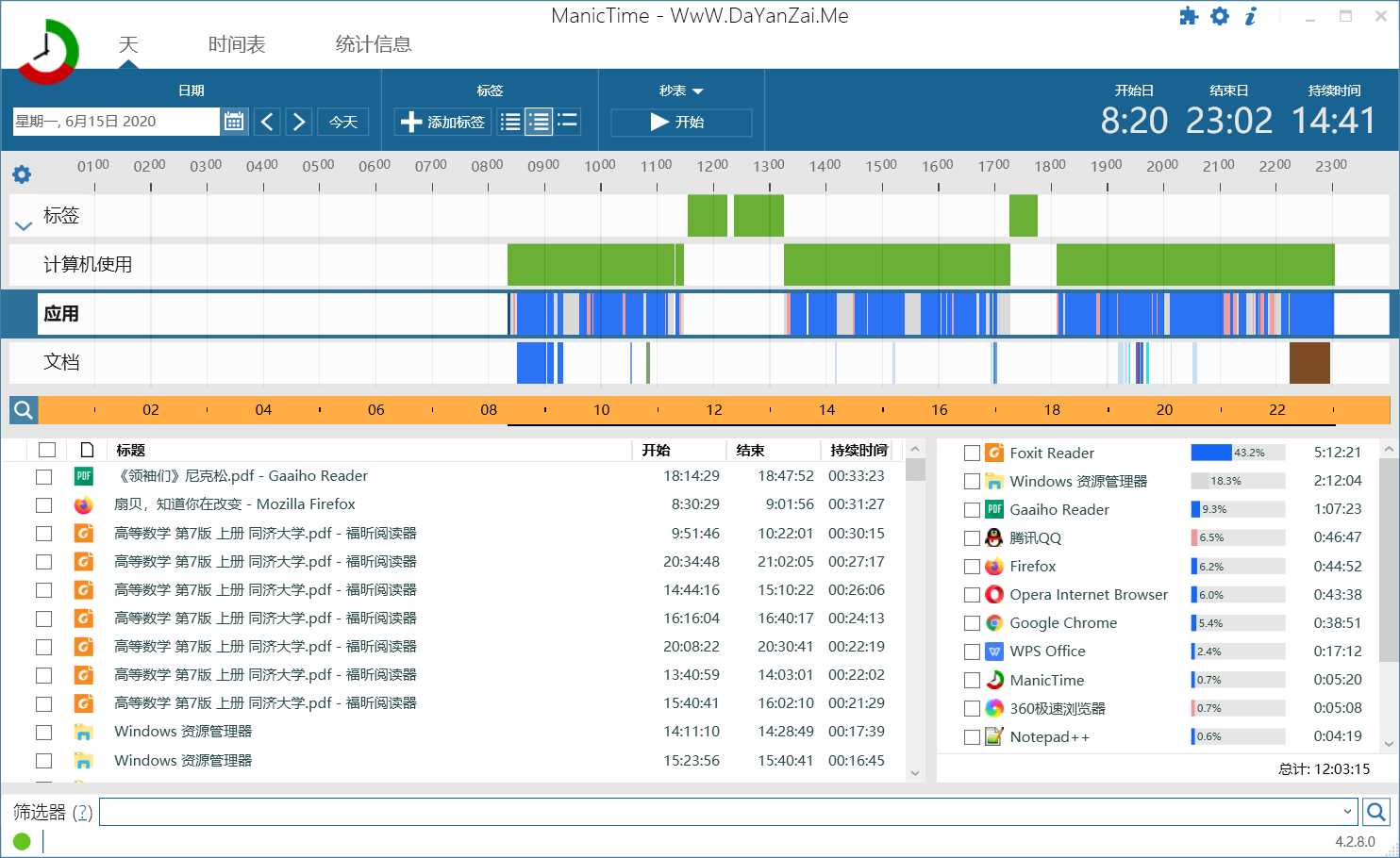Open the 筛选器 help (?) link
1400x858 pixels.
tap(83, 812)
